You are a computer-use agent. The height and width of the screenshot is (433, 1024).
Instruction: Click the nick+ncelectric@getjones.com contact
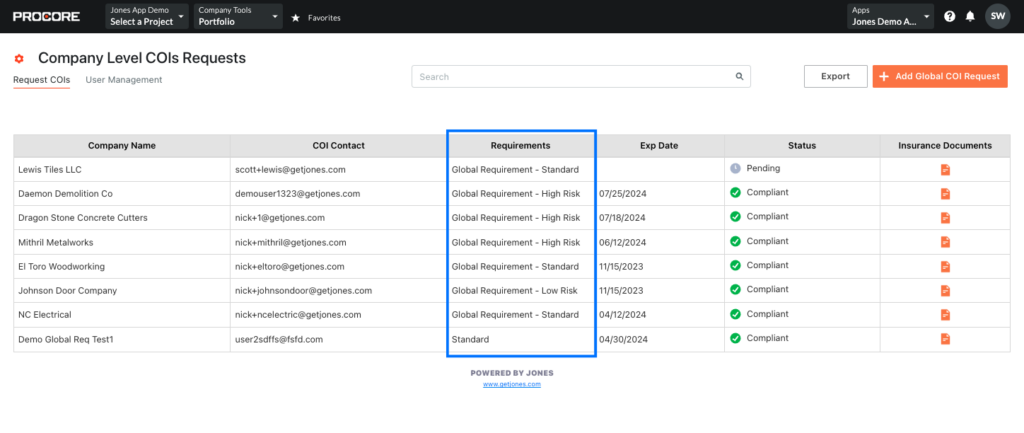click(298, 315)
